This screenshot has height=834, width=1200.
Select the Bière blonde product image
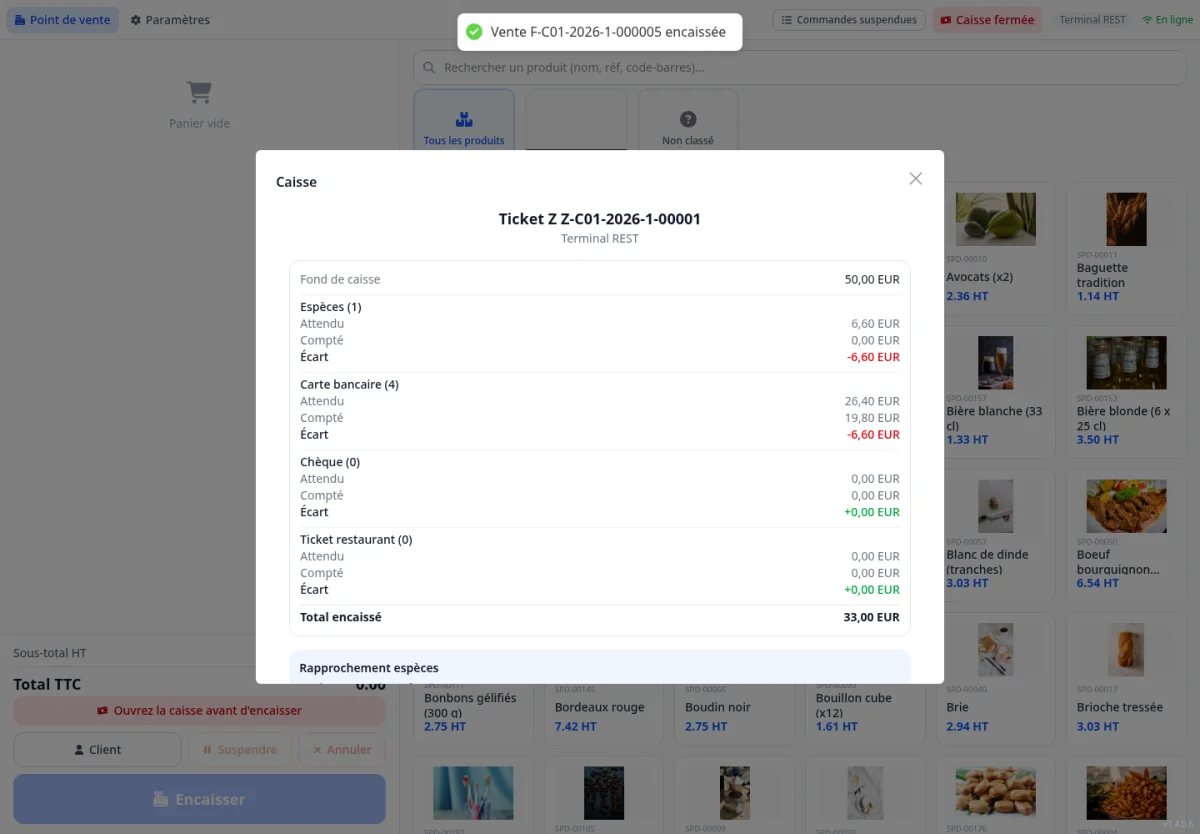pos(1126,363)
